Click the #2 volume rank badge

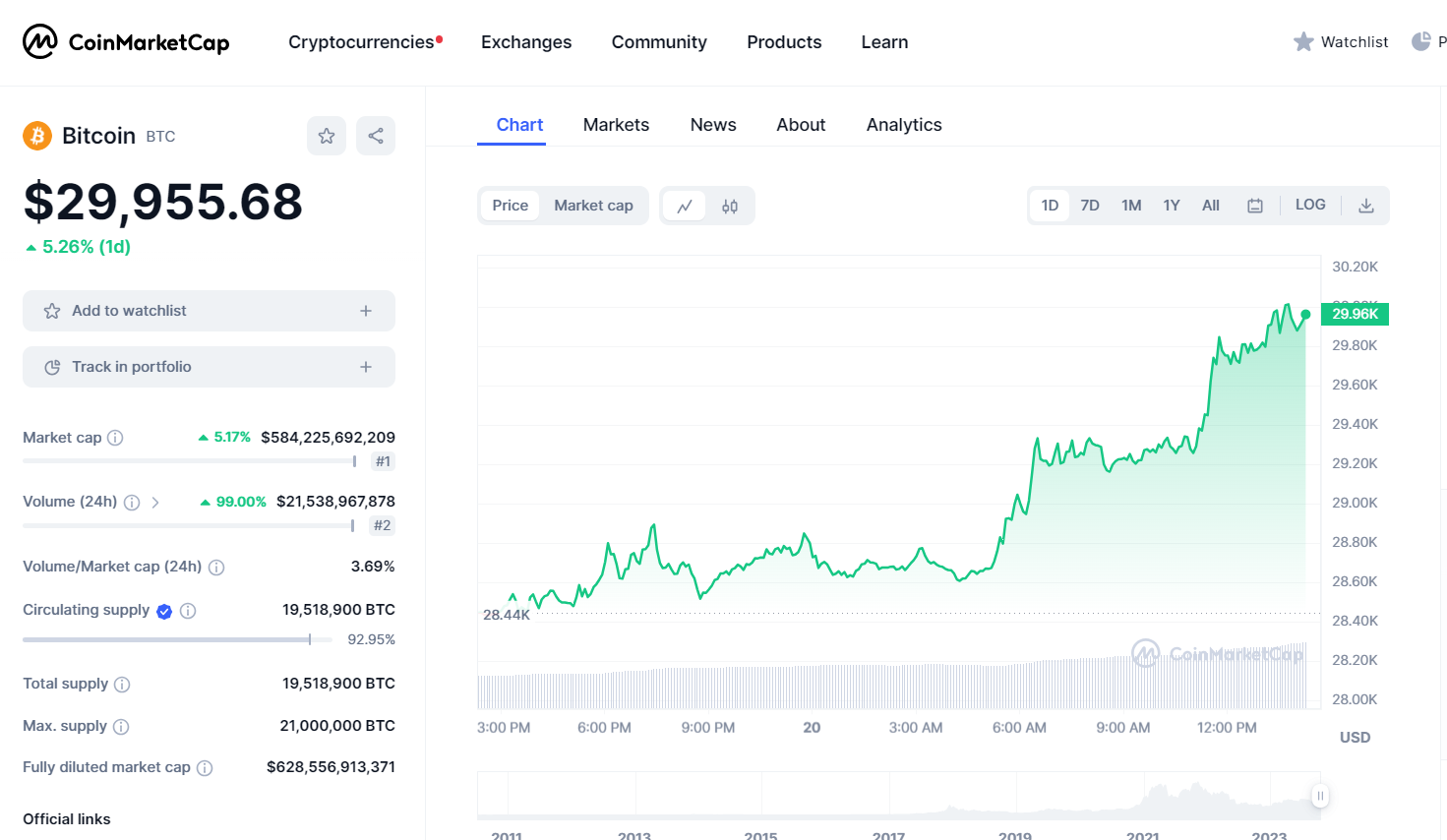(x=383, y=525)
